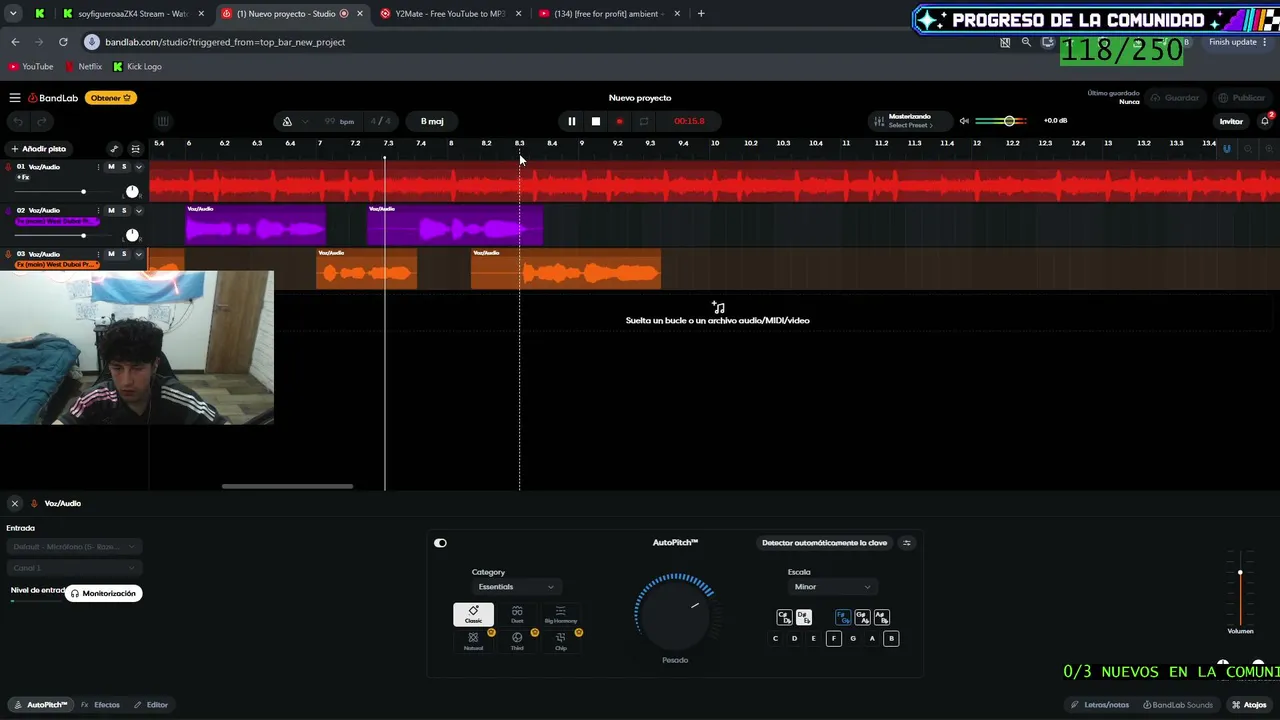This screenshot has width=1280, height=720.
Task: Switch to the AutoPitch bottom tab
Action: (41, 705)
